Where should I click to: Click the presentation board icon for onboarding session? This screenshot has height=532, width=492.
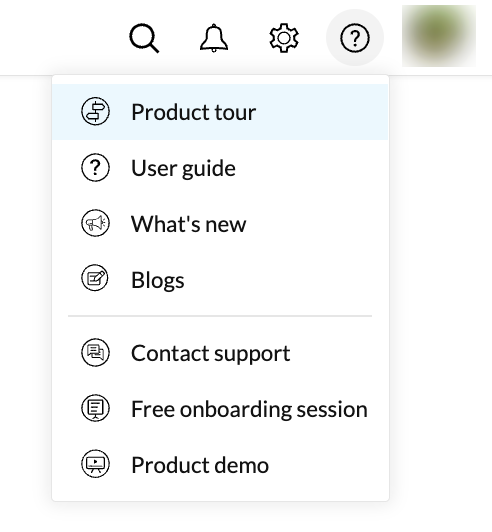point(95,408)
